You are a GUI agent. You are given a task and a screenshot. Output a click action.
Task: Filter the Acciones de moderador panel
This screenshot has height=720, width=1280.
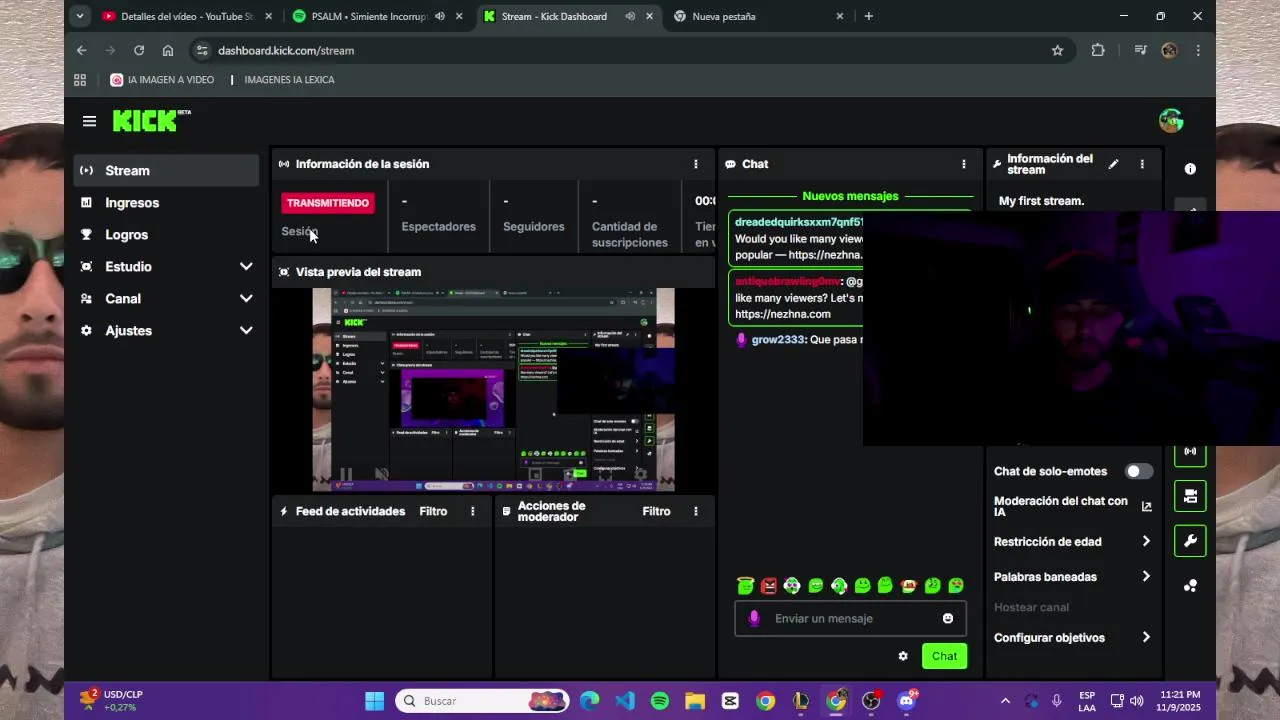(x=656, y=511)
